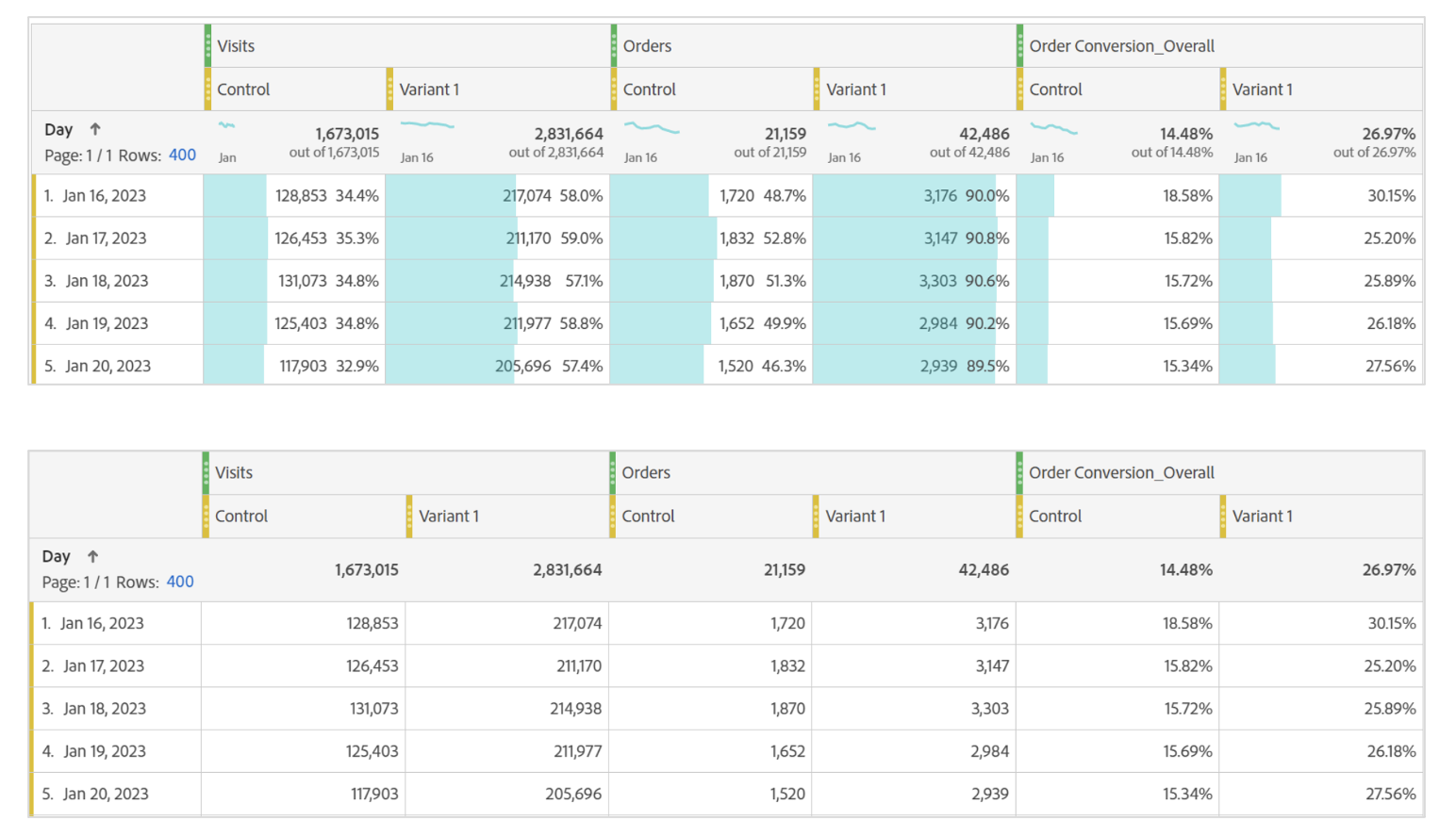Click the Visits Variant 1 sparkline

click(427, 125)
